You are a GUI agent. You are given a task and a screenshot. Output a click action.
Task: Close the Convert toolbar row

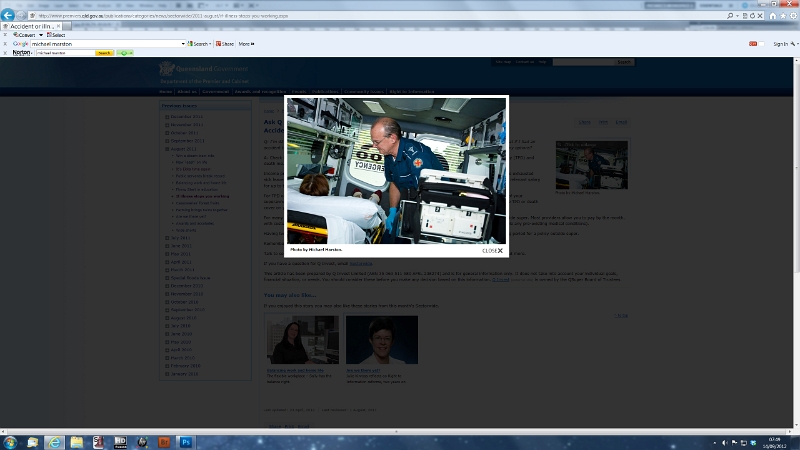(5, 35)
